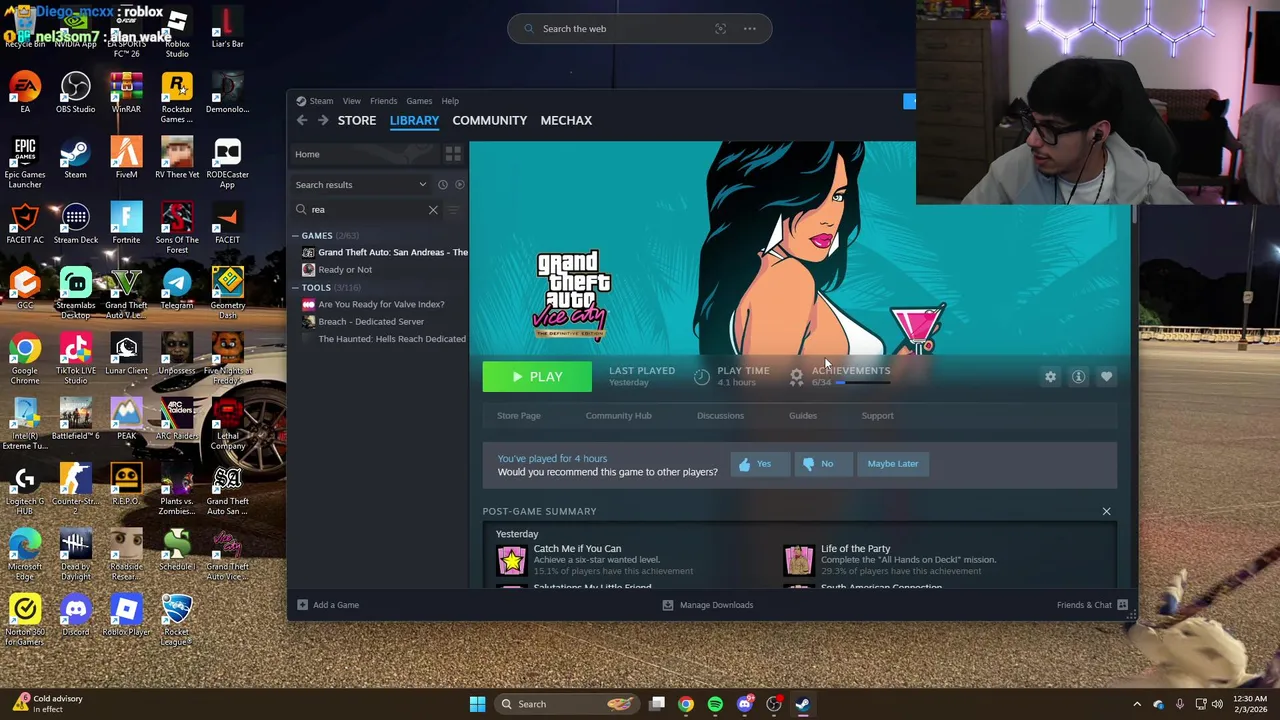Clear the library search text
The height and width of the screenshot is (720, 1280).
pos(433,210)
